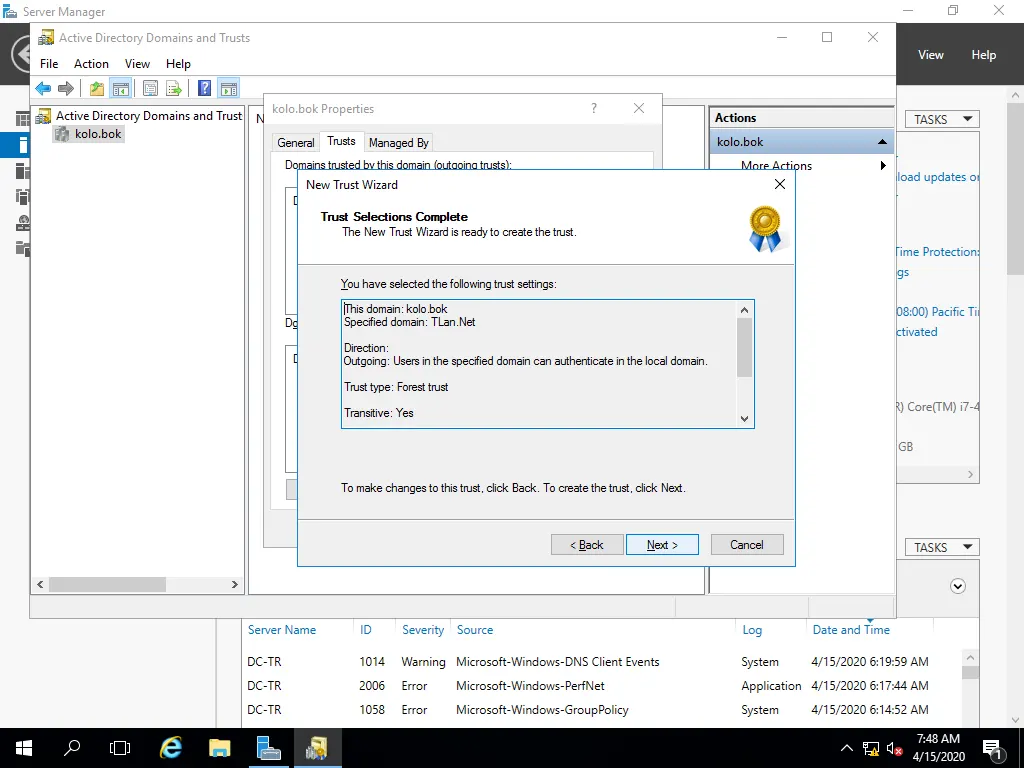Toggle the Show/Hide Action Pane icon
The image size is (1024, 768).
point(229,88)
